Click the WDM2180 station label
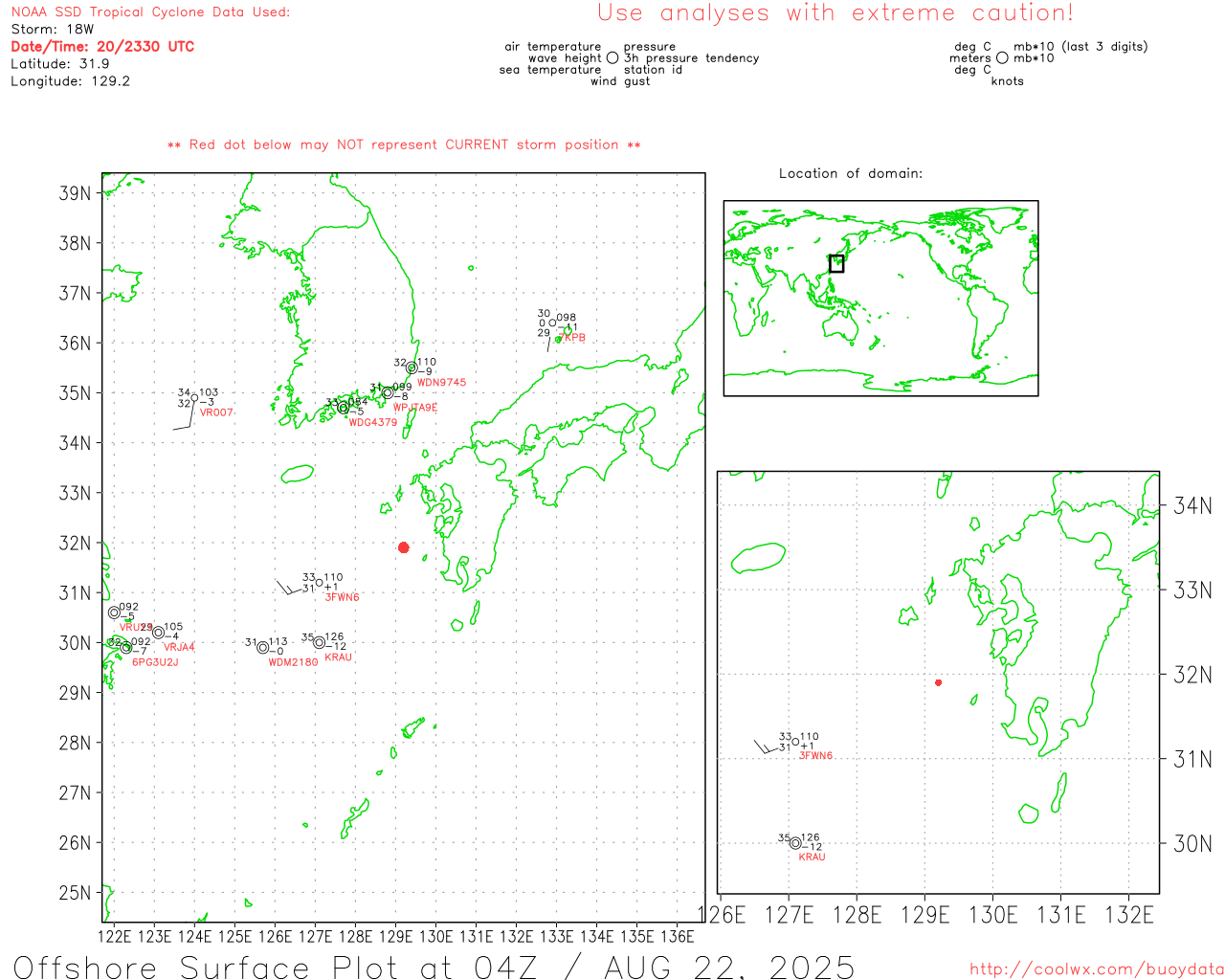 point(293,662)
